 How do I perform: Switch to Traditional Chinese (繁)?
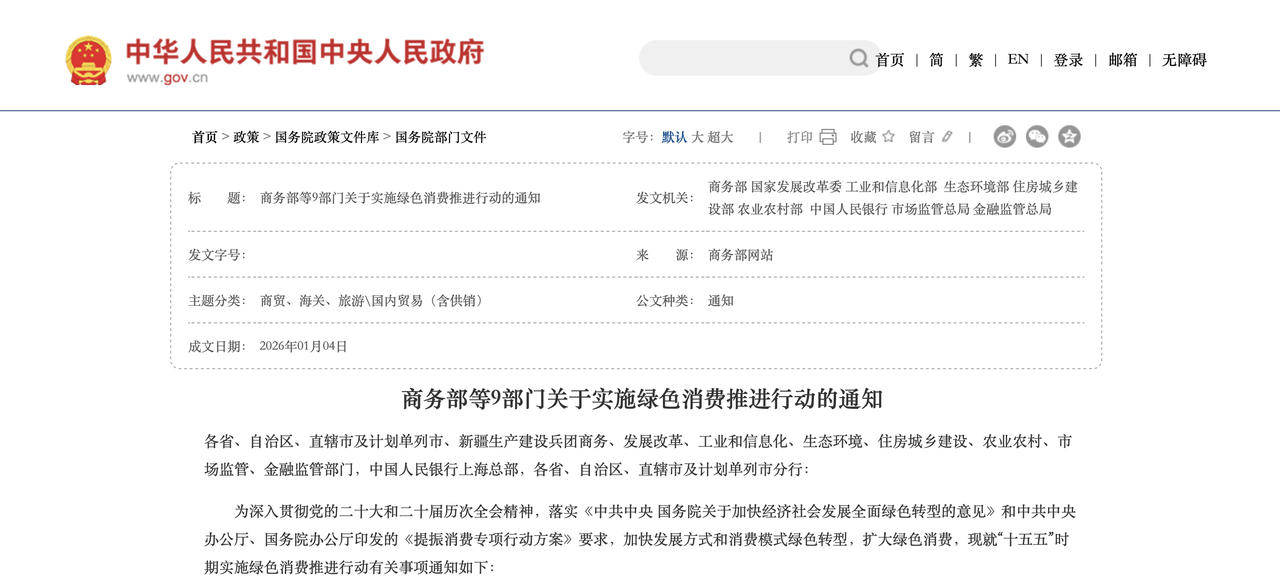point(976,60)
